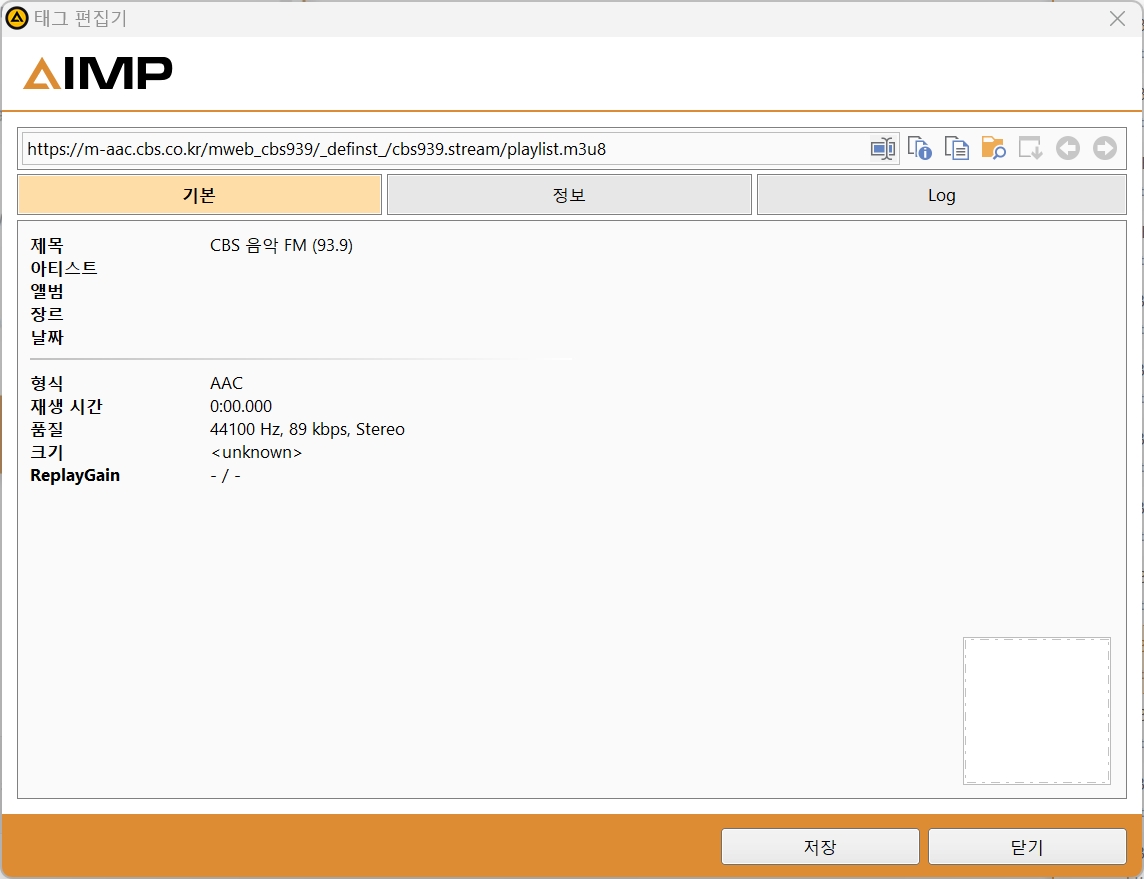This screenshot has width=1144, height=879.
Task: Click the 장르 label
Action: click(47, 314)
